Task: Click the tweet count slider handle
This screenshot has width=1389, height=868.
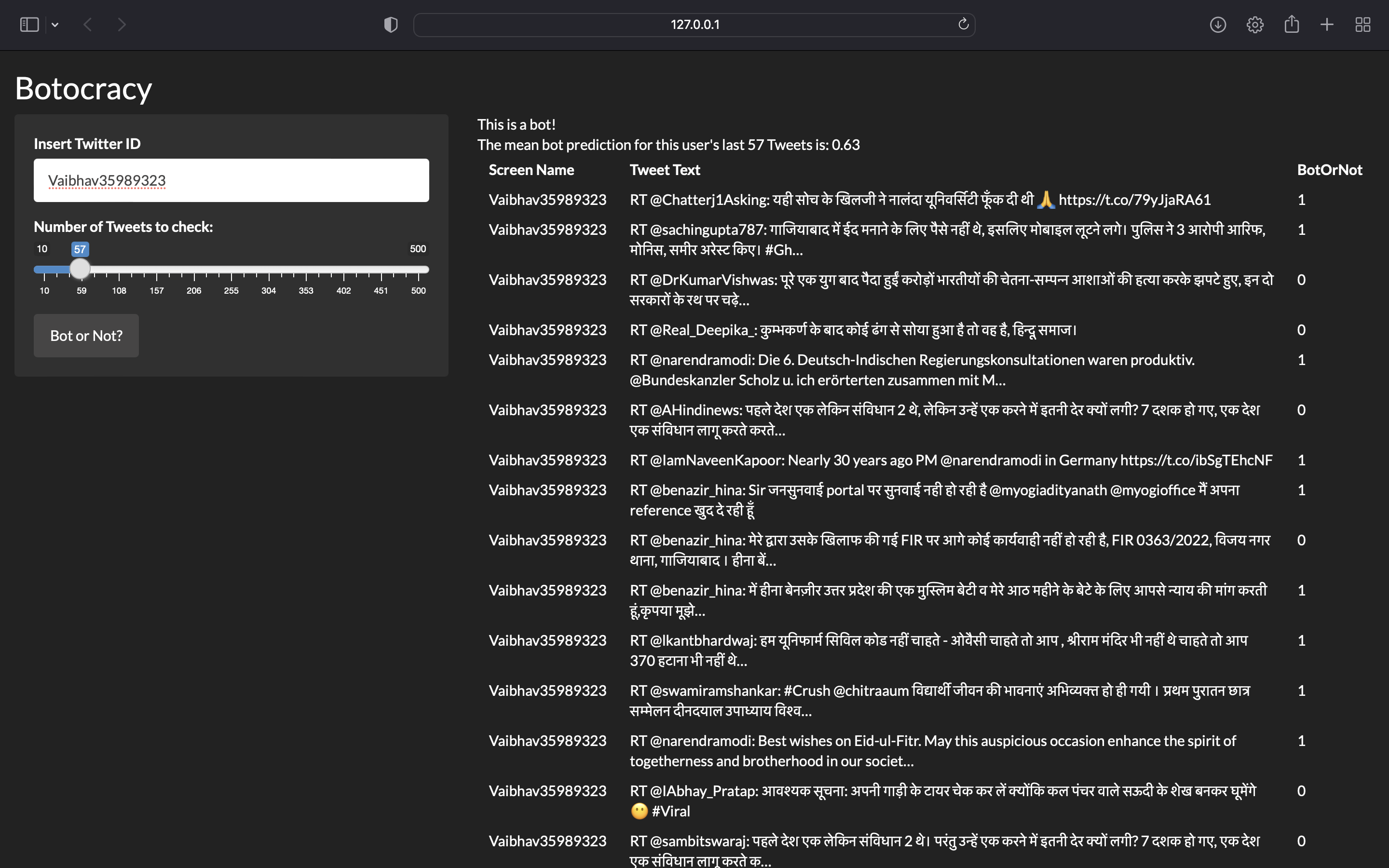Action: (x=80, y=269)
